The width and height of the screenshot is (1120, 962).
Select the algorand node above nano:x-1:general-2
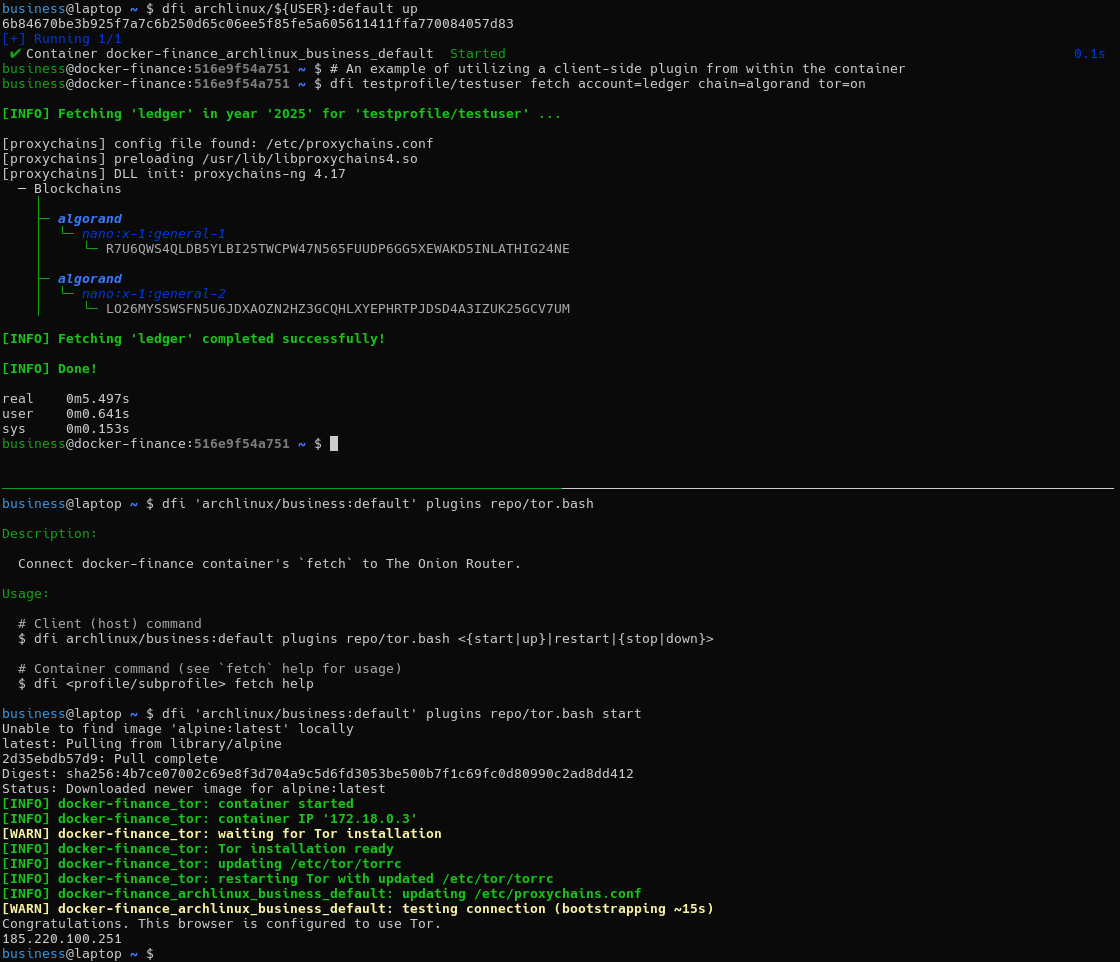coord(89,278)
